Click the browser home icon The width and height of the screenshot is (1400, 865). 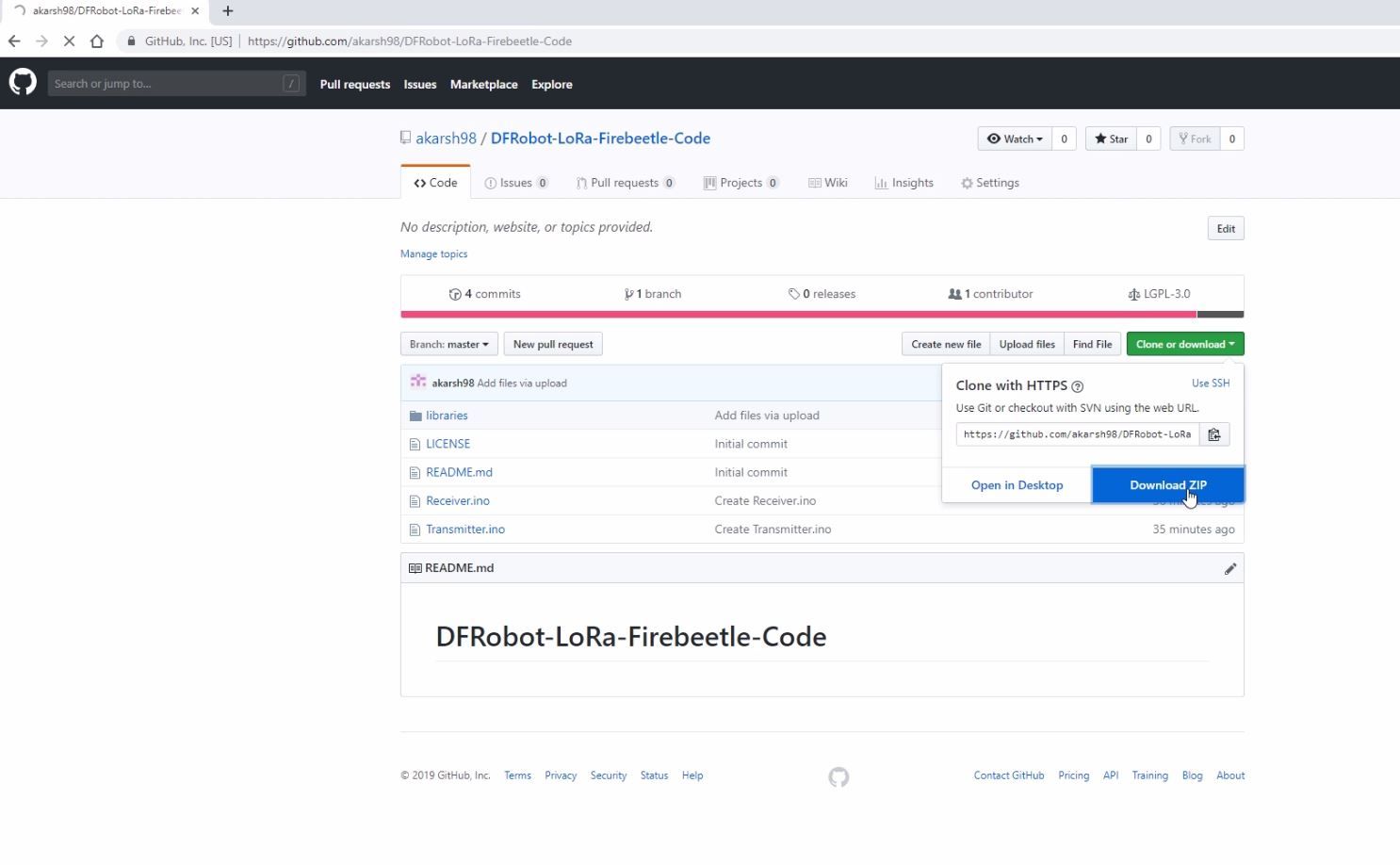(96, 41)
